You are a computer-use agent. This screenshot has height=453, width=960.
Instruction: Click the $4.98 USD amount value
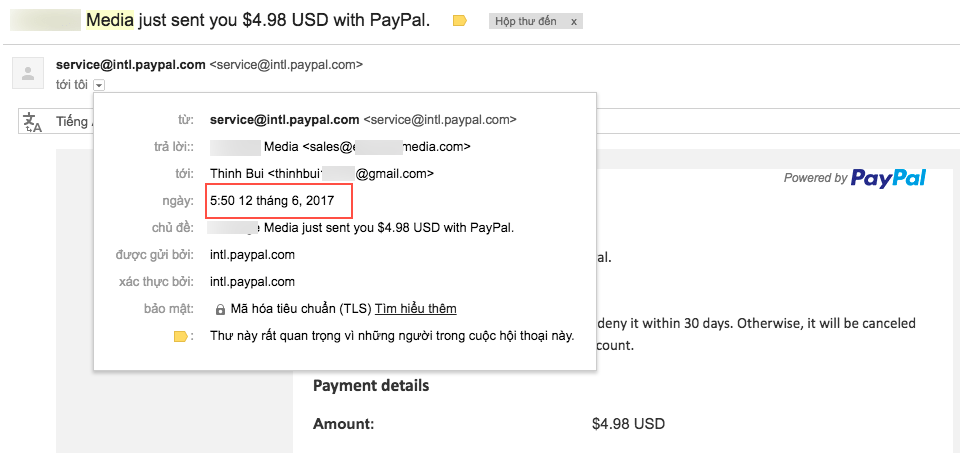[629, 424]
